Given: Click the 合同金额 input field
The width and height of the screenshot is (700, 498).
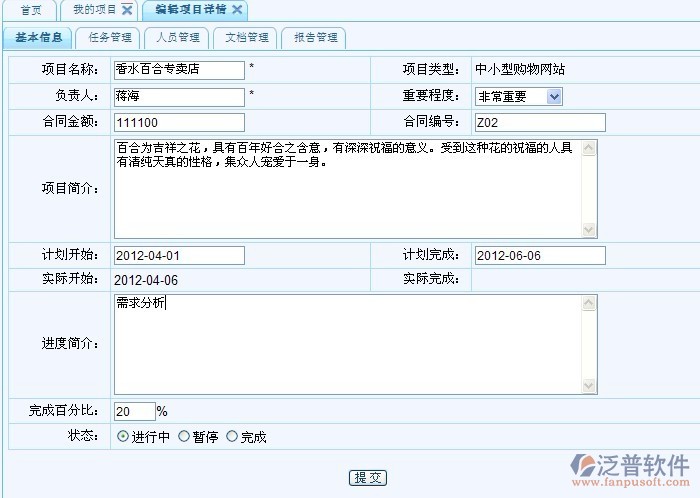Looking at the screenshot, I should point(179,123).
